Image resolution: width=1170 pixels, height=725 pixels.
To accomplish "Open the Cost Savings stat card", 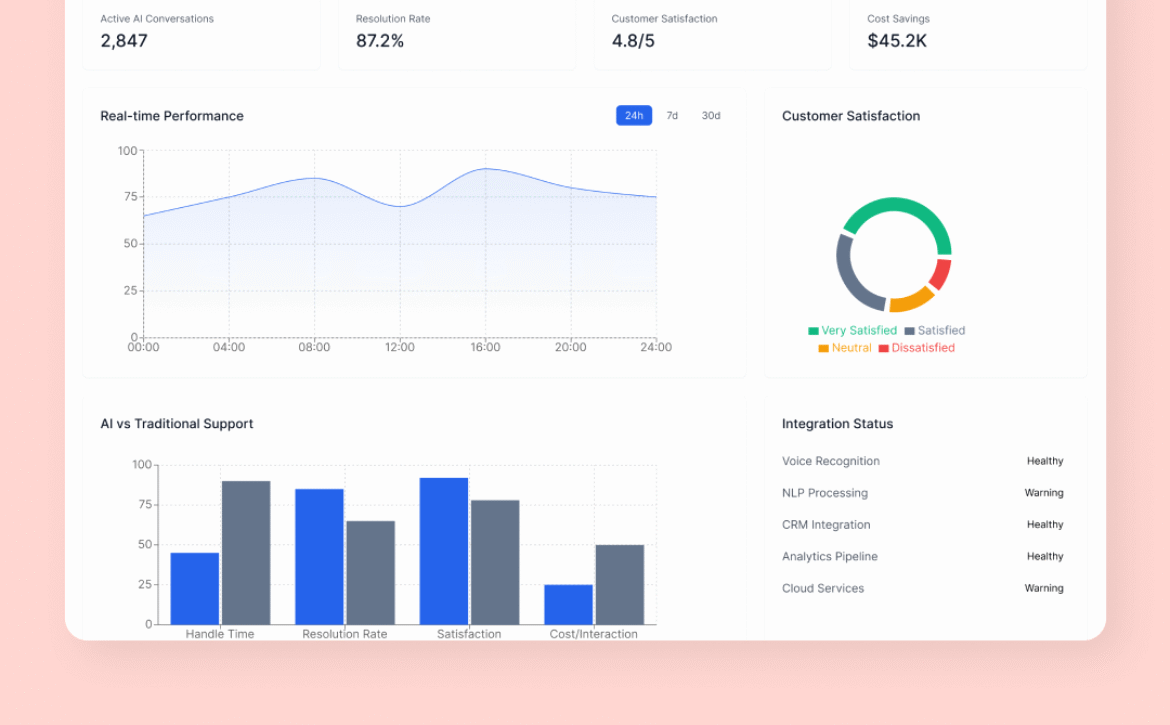I will [x=968, y=33].
